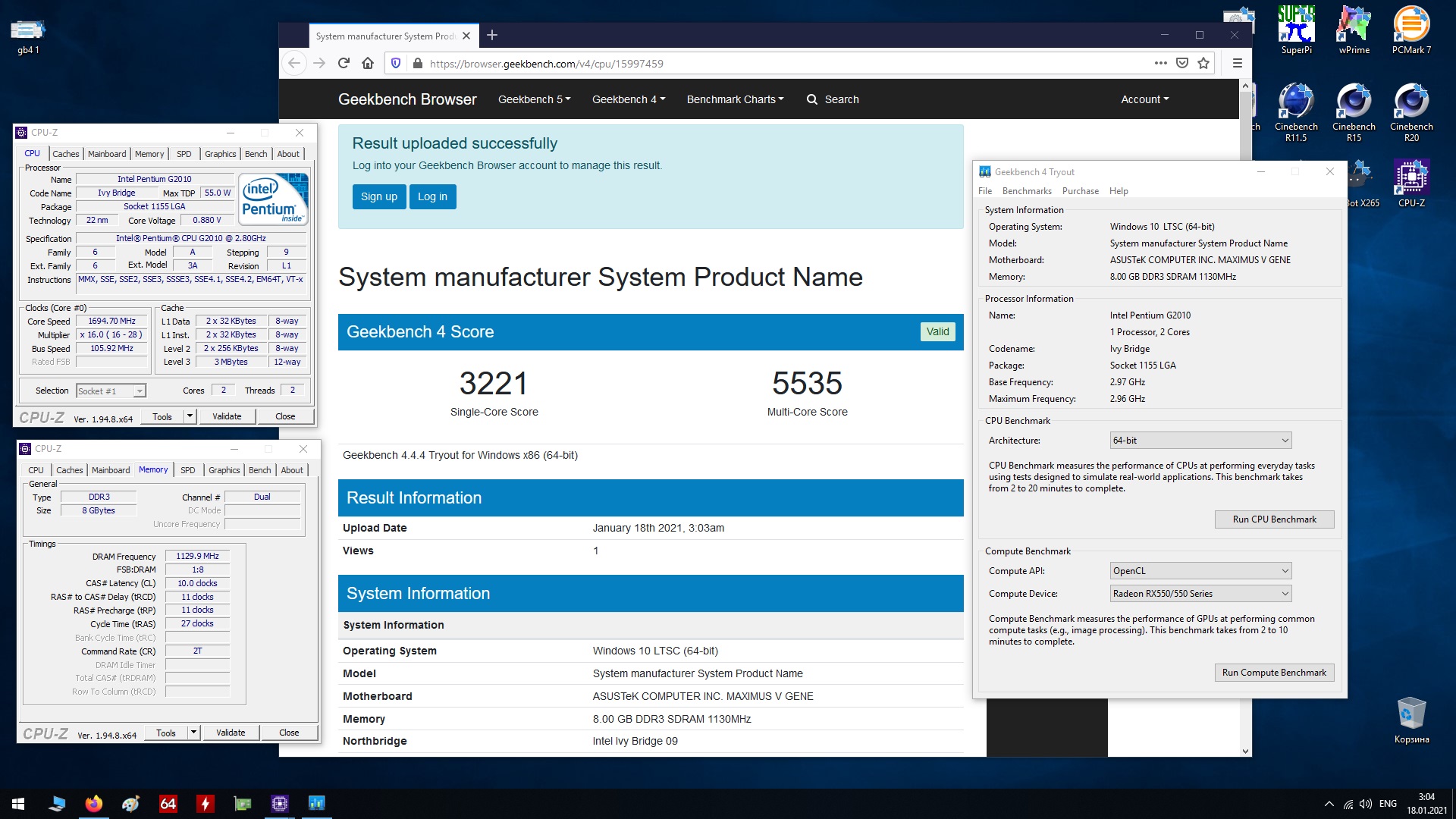
Task: Click the Geekbench taskbar icon
Action: (x=317, y=804)
